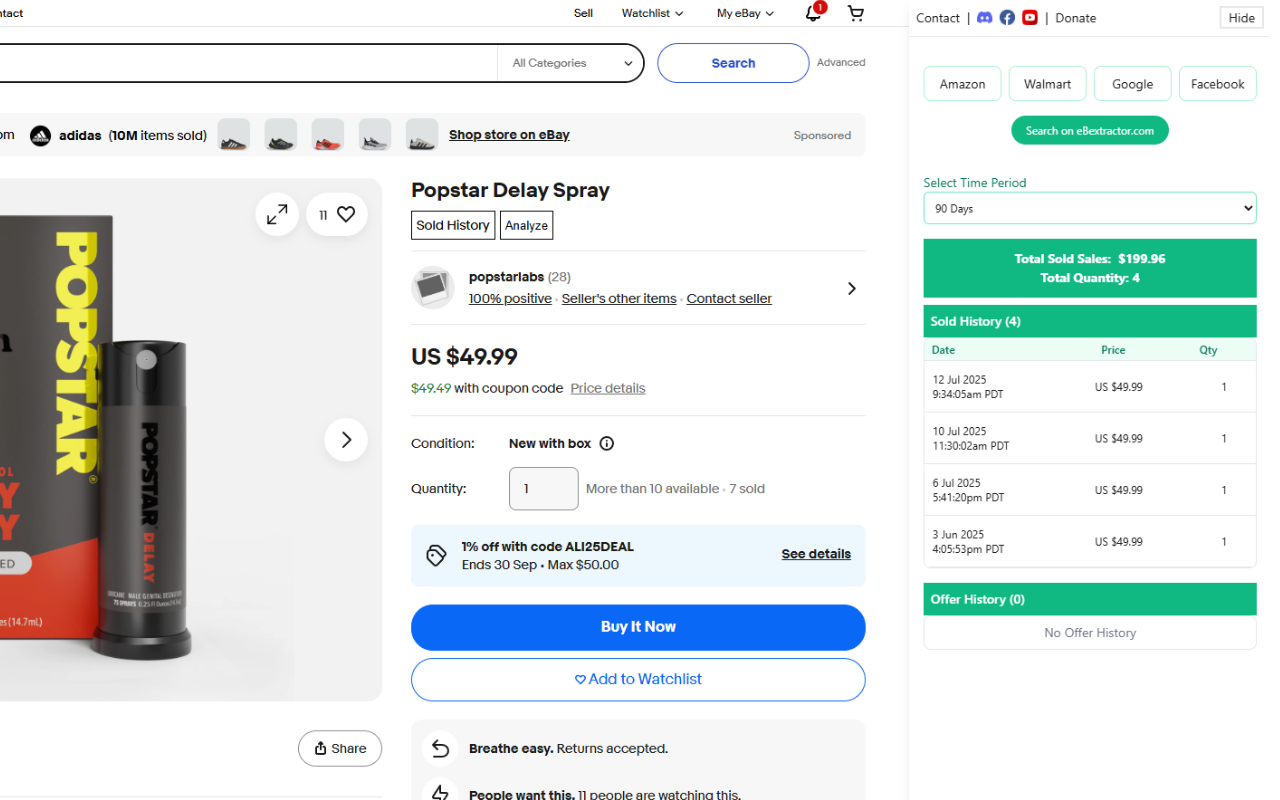Click the heart icon to watch item
Image resolution: width=1280 pixels, height=800 pixels.
tap(345, 213)
